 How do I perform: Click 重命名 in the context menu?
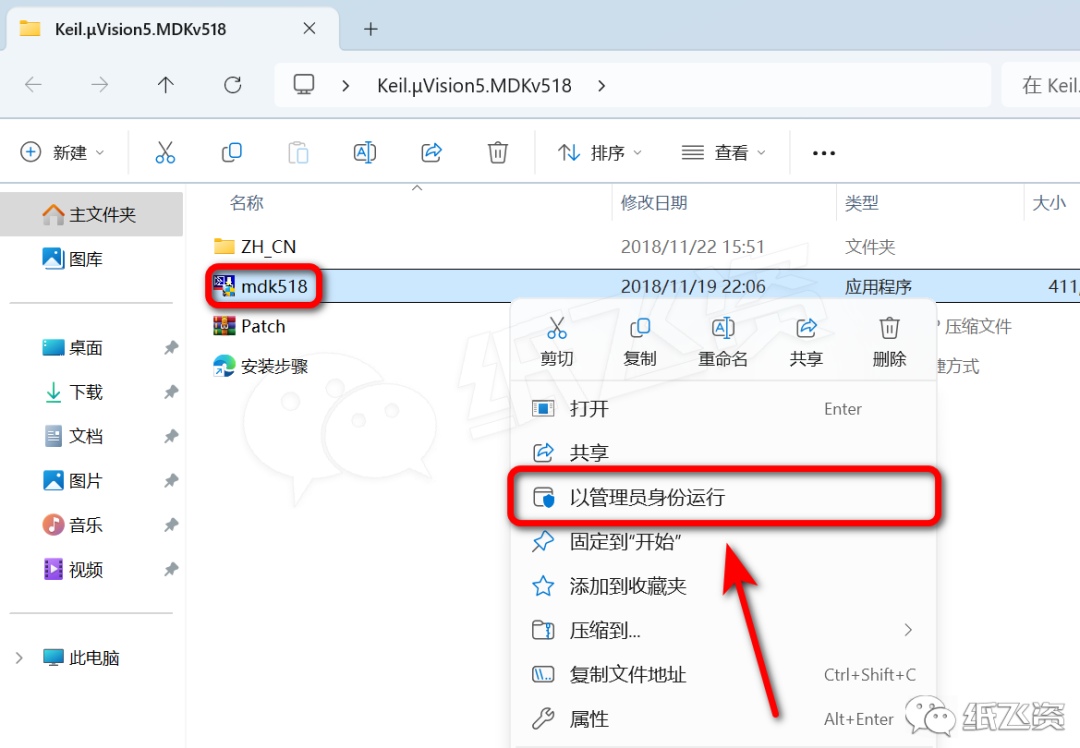click(x=723, y=342)
